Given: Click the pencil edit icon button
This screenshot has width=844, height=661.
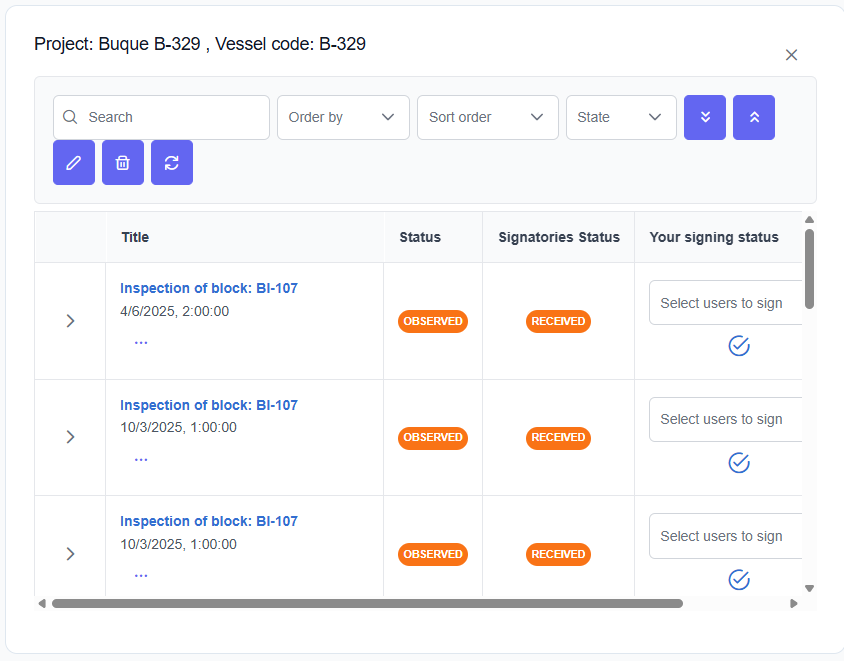Looking at the screenshot, I should point(74,163).
